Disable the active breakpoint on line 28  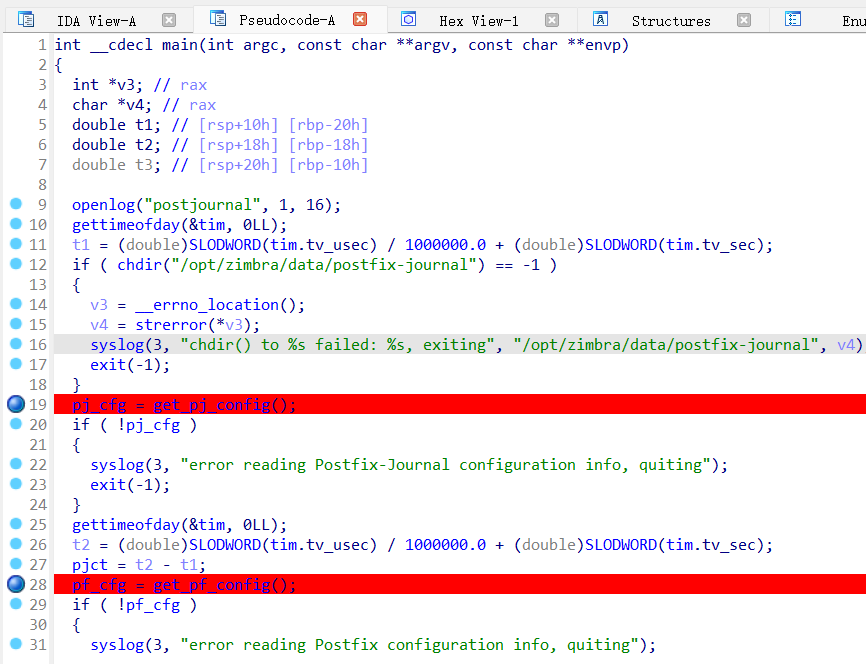[x=16, y=584]
